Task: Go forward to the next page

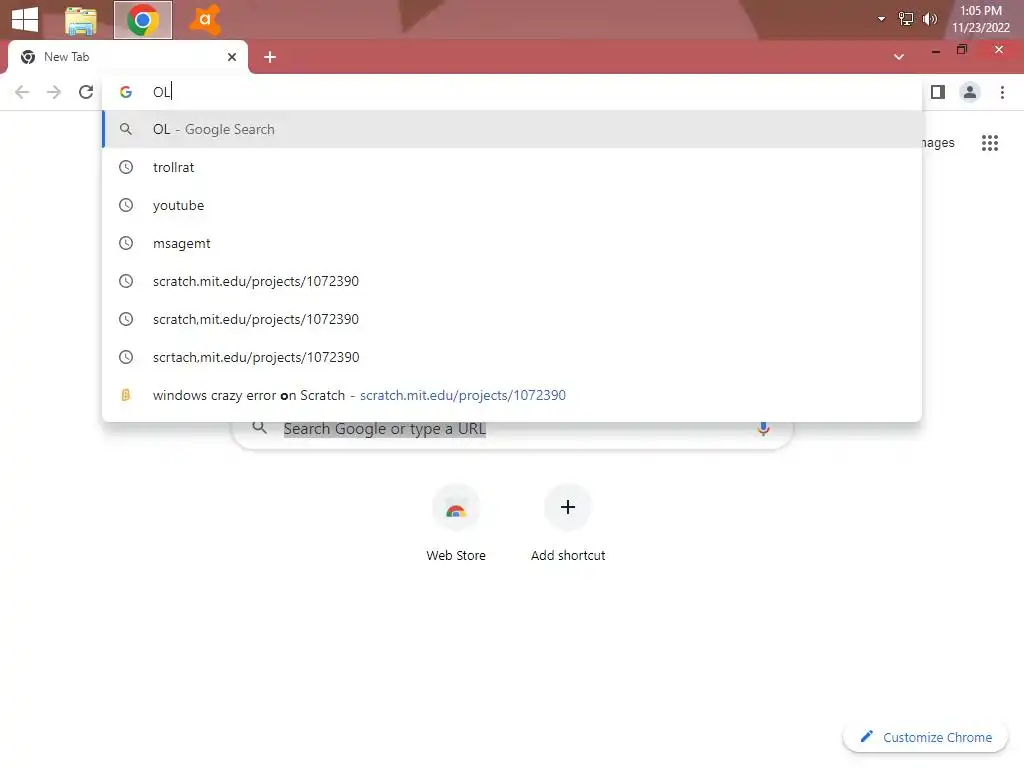Action: click(x=54, y=92)
